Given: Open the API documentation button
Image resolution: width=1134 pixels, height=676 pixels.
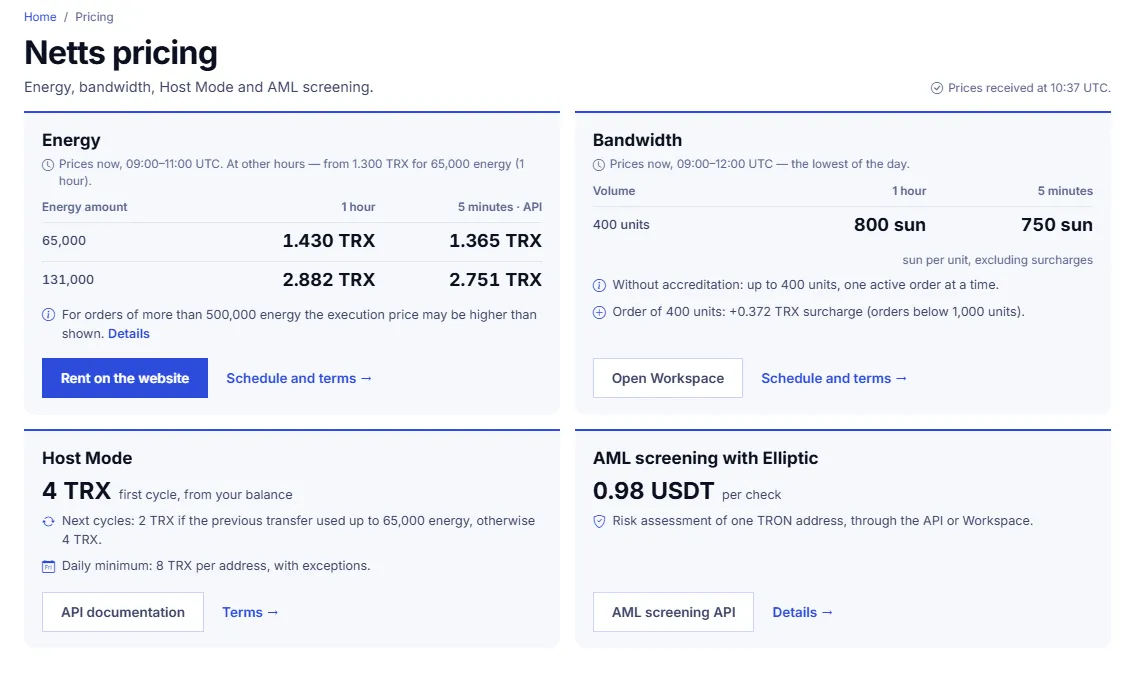Looking at the screenshot, I should (x=123, y=612).
